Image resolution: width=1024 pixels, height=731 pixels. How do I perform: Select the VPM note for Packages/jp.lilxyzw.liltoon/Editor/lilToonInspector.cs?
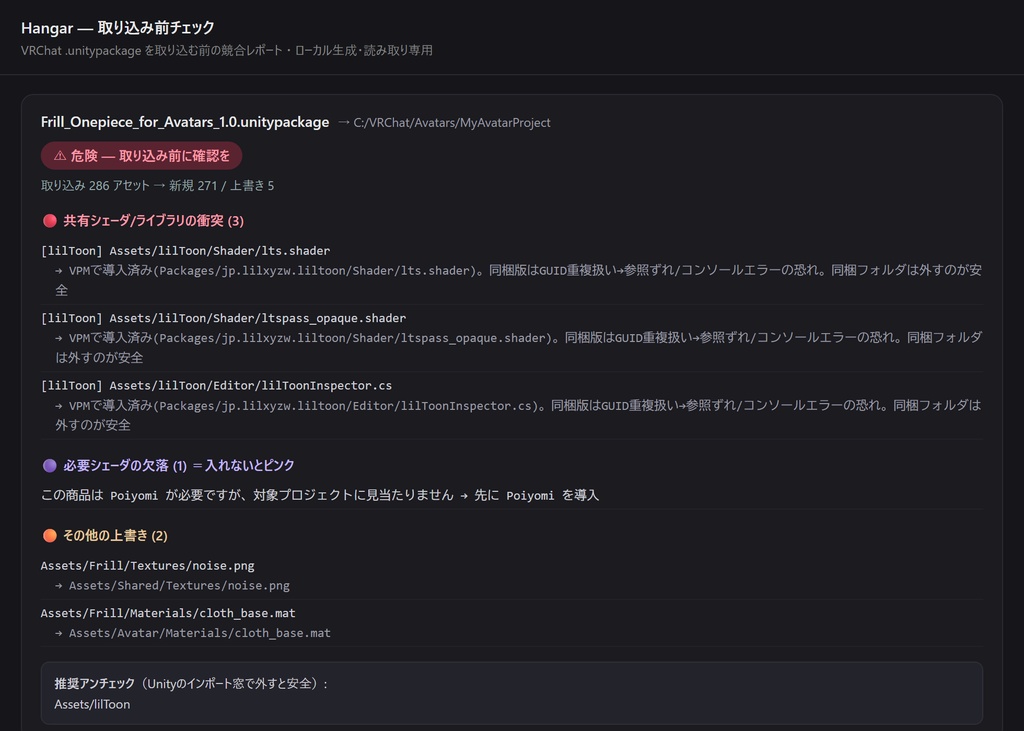tap(519, 415)
